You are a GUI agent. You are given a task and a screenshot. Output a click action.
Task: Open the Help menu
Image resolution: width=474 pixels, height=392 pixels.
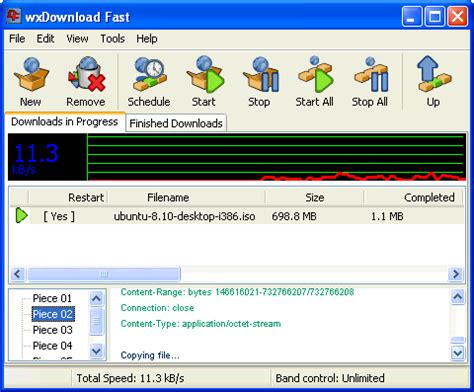tap(147, 39)
